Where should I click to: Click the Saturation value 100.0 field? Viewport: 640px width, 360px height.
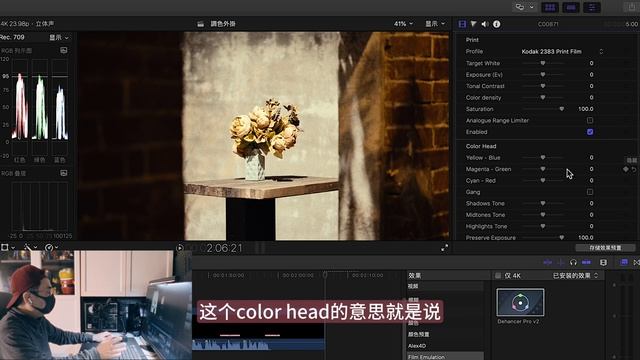coord(586,109)
